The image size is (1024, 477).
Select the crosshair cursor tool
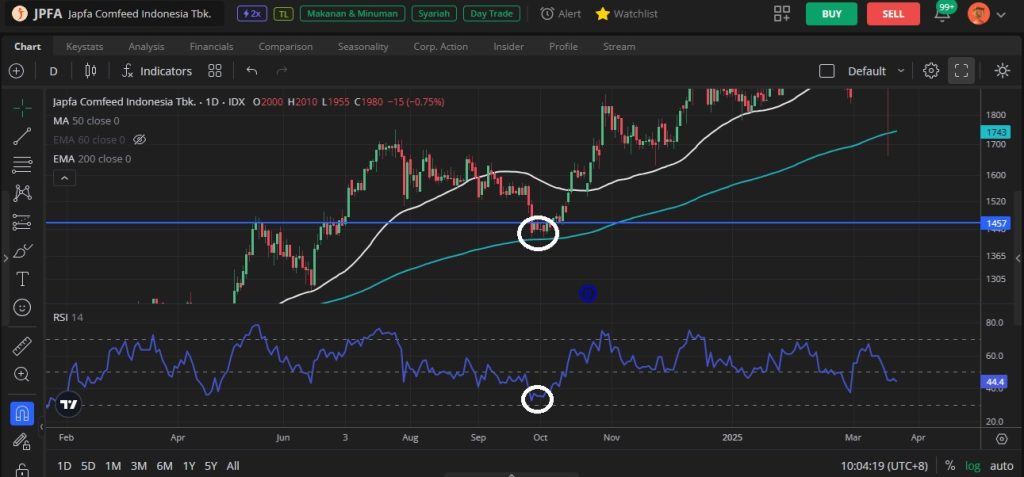coord(22,108)
